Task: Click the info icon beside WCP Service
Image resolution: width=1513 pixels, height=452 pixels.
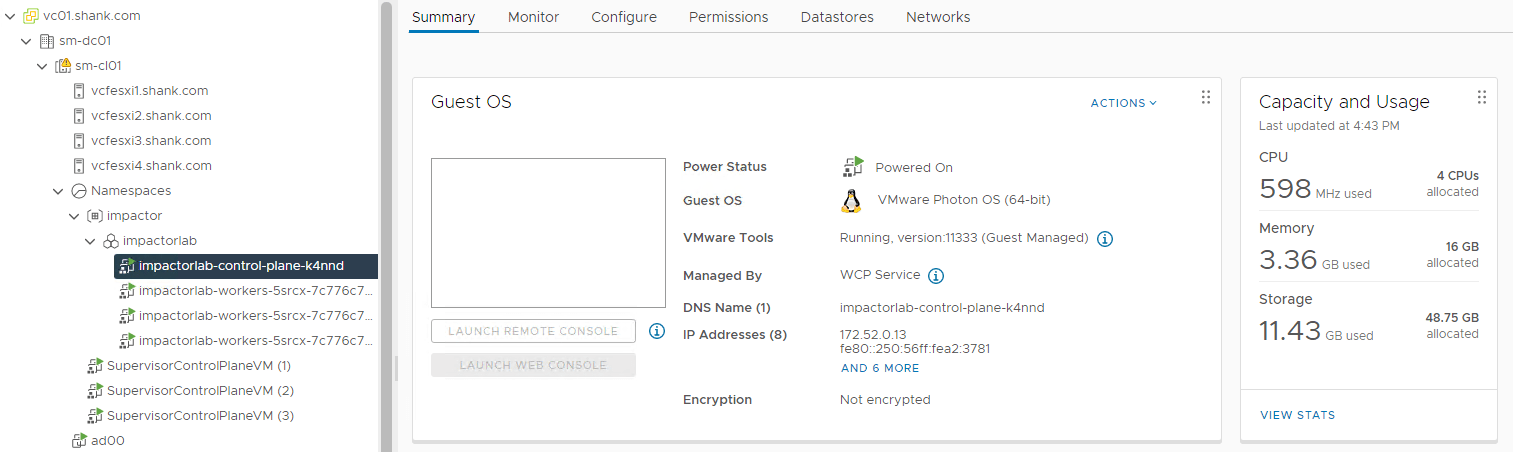Action: (x=936, y=276)
